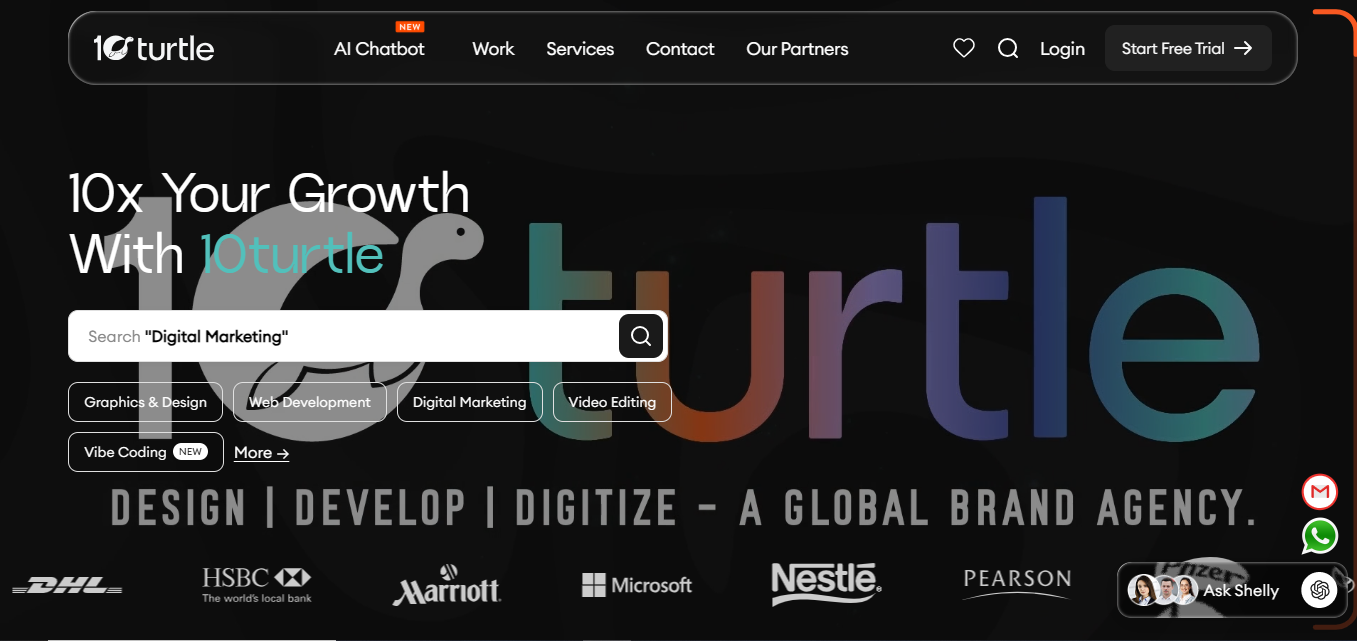The width and height of the screenshot is (1357, 641).
Task: Select the Video Editing category chip
Action: 612,402
